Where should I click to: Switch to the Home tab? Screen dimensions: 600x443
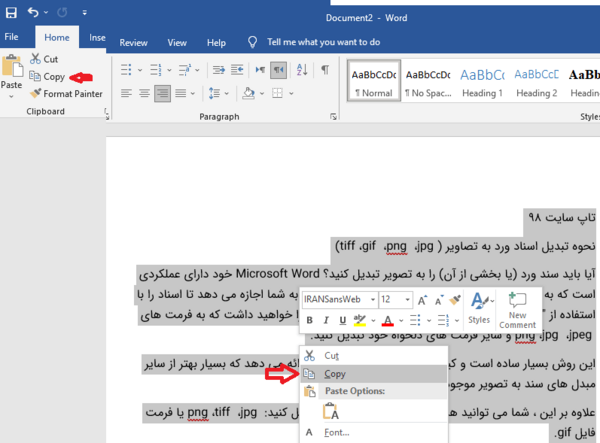[x=57, y=37]
